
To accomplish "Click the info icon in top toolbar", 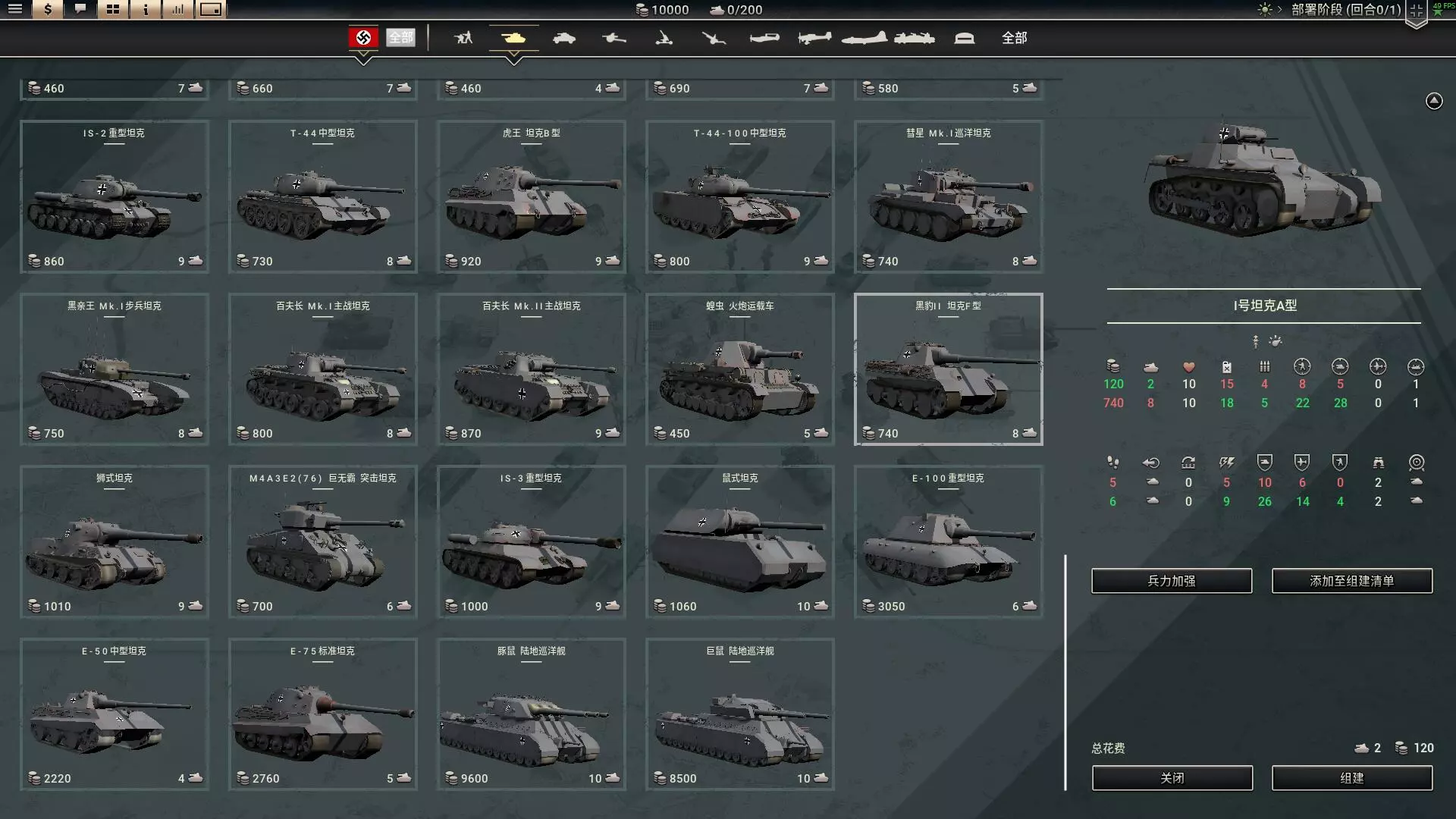I will coord(146,10).
